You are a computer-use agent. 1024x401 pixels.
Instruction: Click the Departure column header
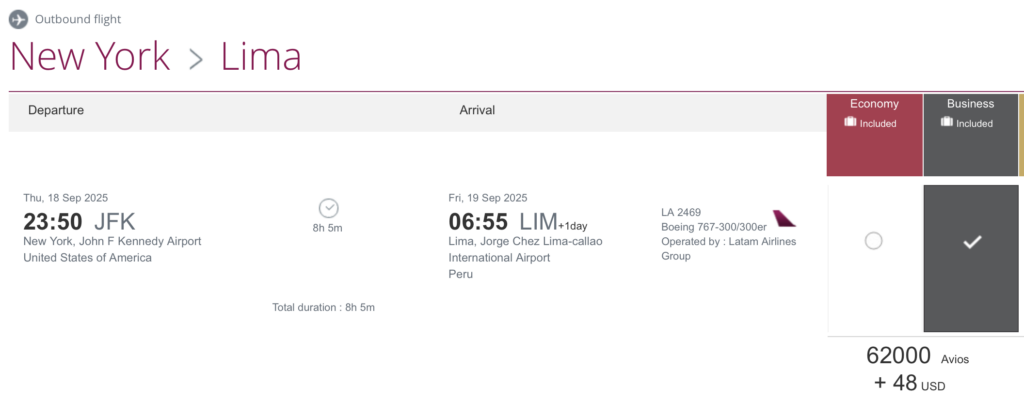[x=56, y=110]
